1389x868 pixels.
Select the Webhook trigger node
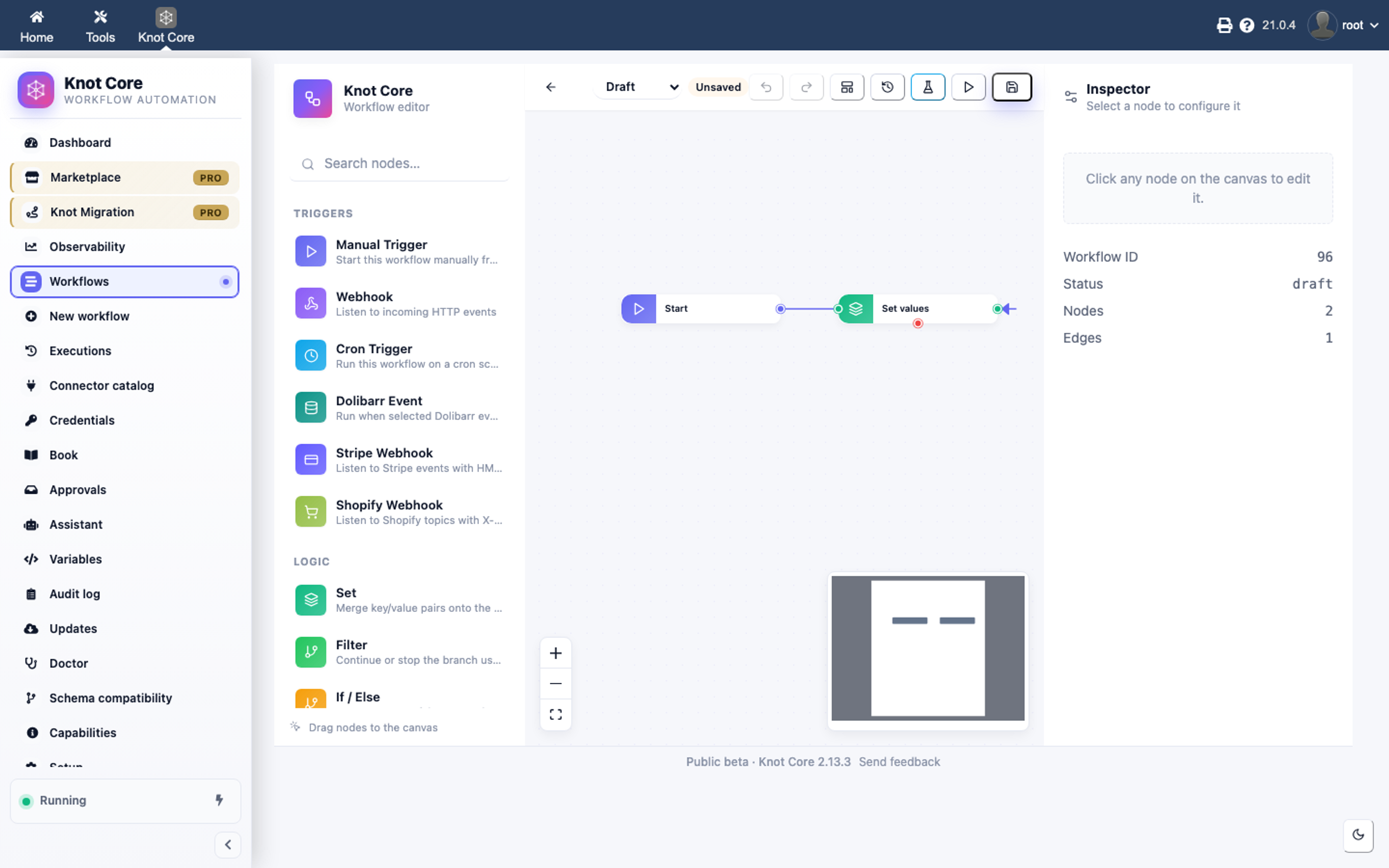tap(399, 304)
